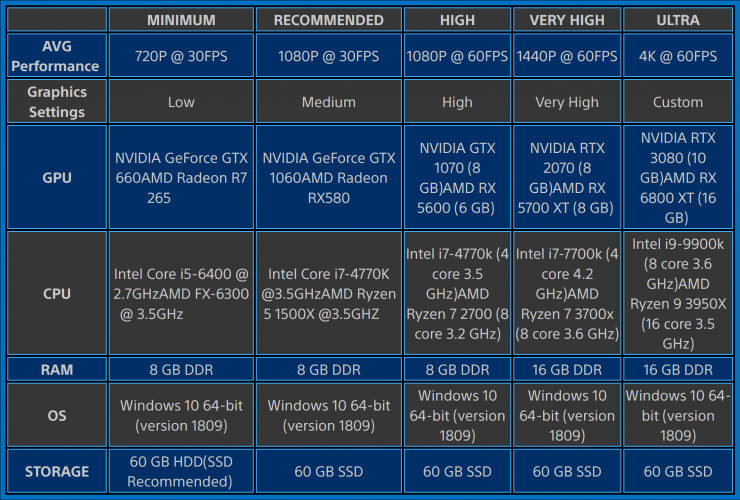
Task: Click the GTX 660 / Radeon R7 265 cell
Action: [181, 177]
